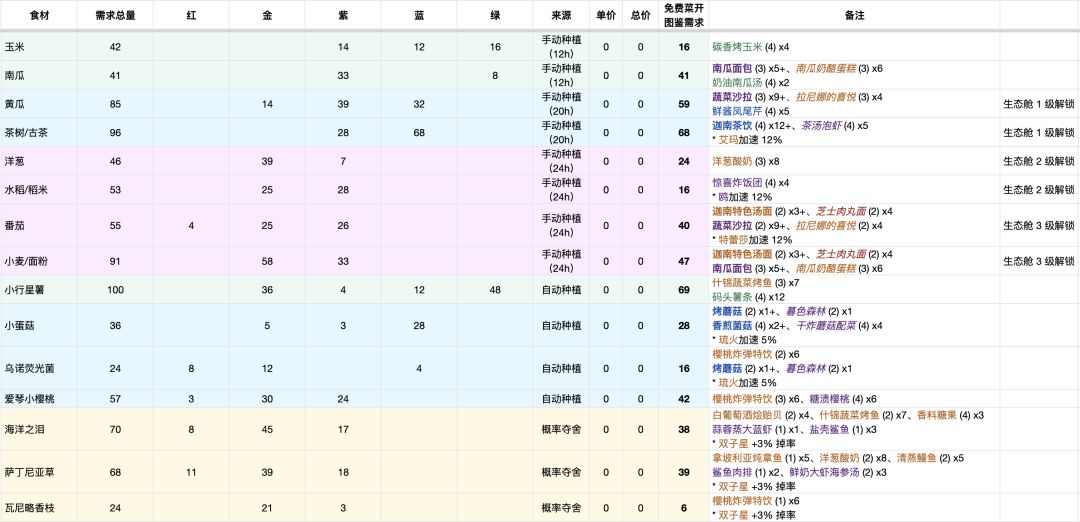Click the 红 column header
This screenshot has width=1080, height=522.
coord(191,15)
